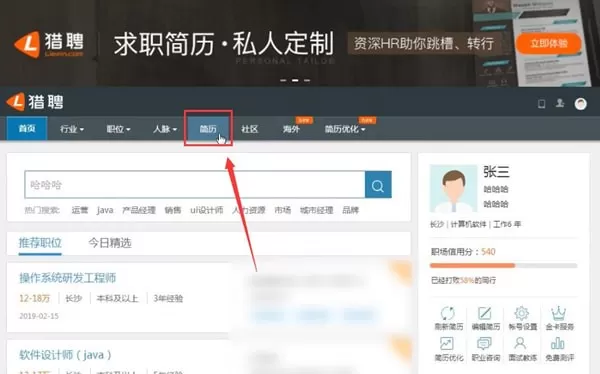Switch to the 推荐职位 tab
This screenshot has height=374, width=600.
point(40,243)
